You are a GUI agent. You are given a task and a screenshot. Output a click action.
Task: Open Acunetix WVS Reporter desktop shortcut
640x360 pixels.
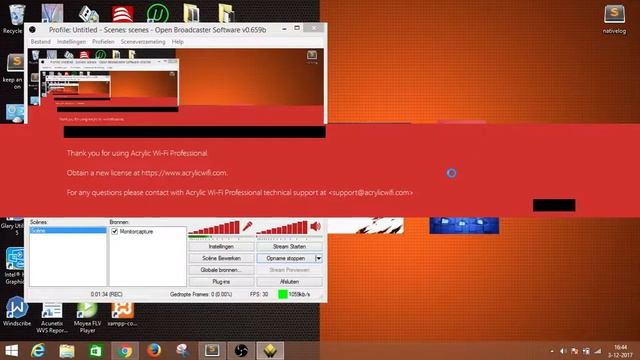tap(52, 318)
